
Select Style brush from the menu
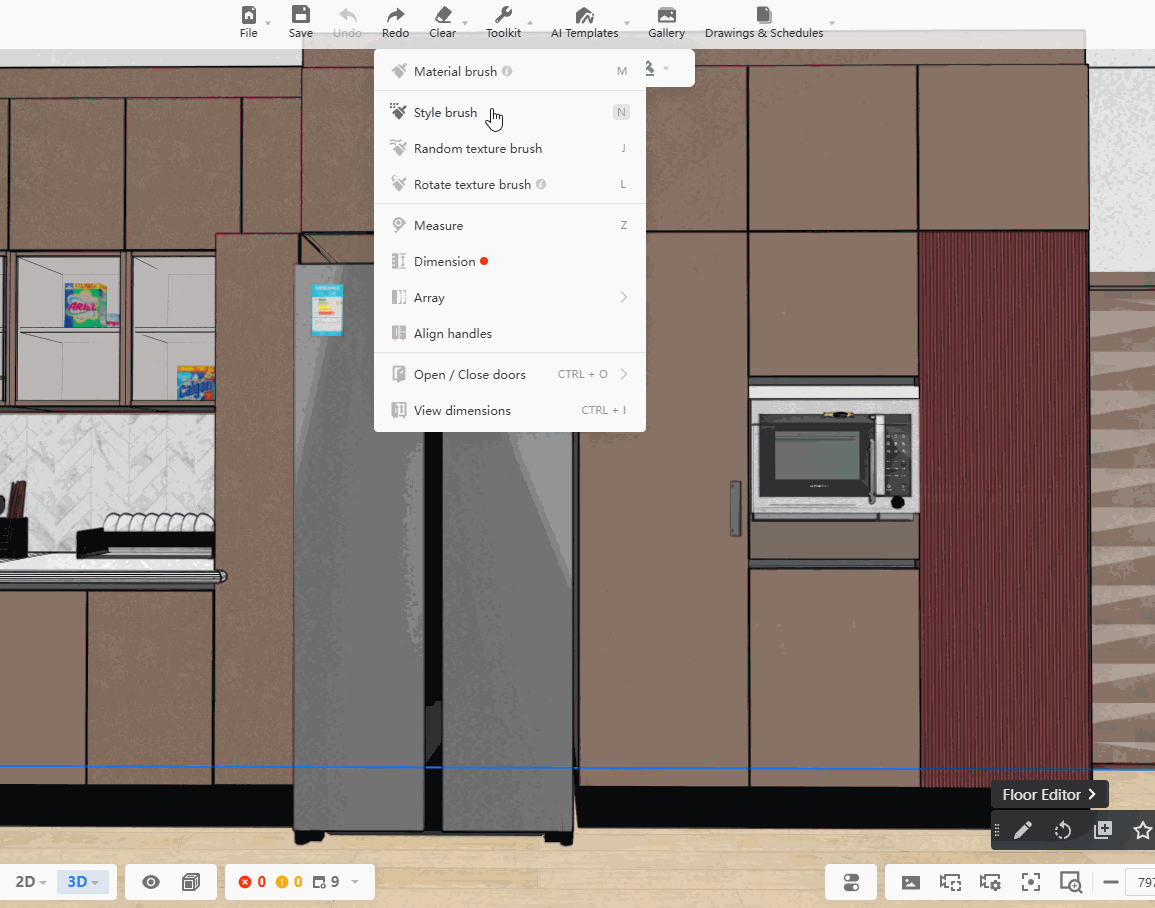pyautogui.click(x=445, y=113)
